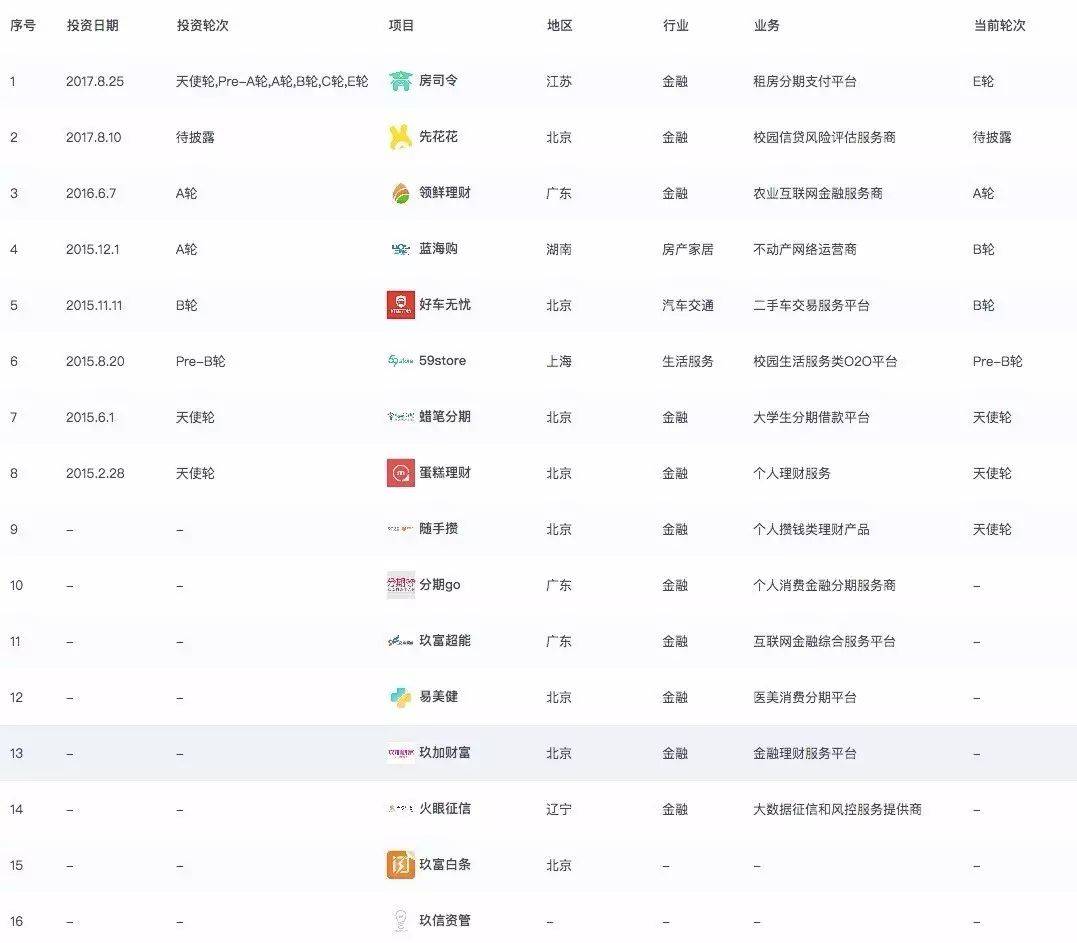Open the 玖富超能 project link
1077x943 pixels.
point(445,641)
